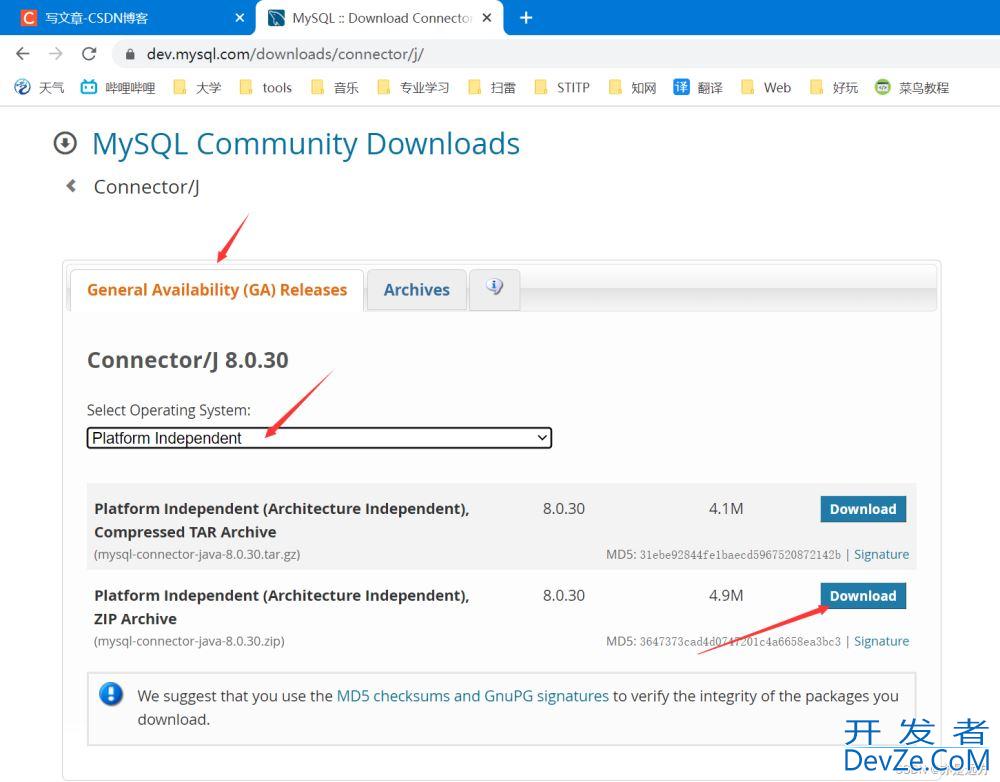The width and height of the screenshot is (1000, 782).
Task: Close the MySQL Download Connector tab
Action: click(x=487, y=18)
